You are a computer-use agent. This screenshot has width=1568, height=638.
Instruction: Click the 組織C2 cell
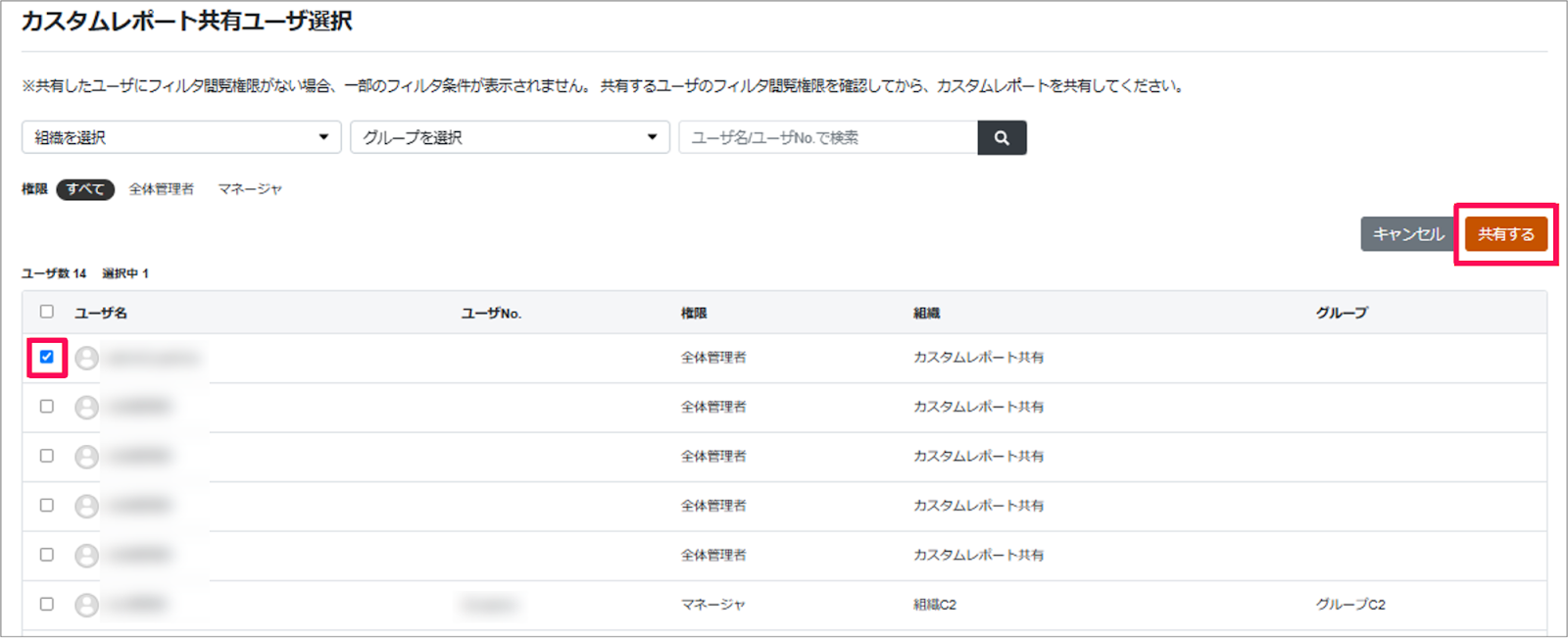935,605
